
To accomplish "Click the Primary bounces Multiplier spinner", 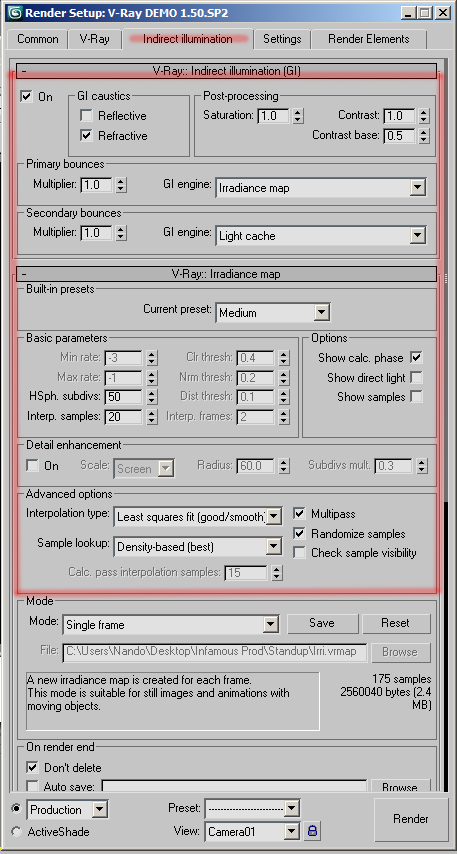I will click(x=121, y=185).
